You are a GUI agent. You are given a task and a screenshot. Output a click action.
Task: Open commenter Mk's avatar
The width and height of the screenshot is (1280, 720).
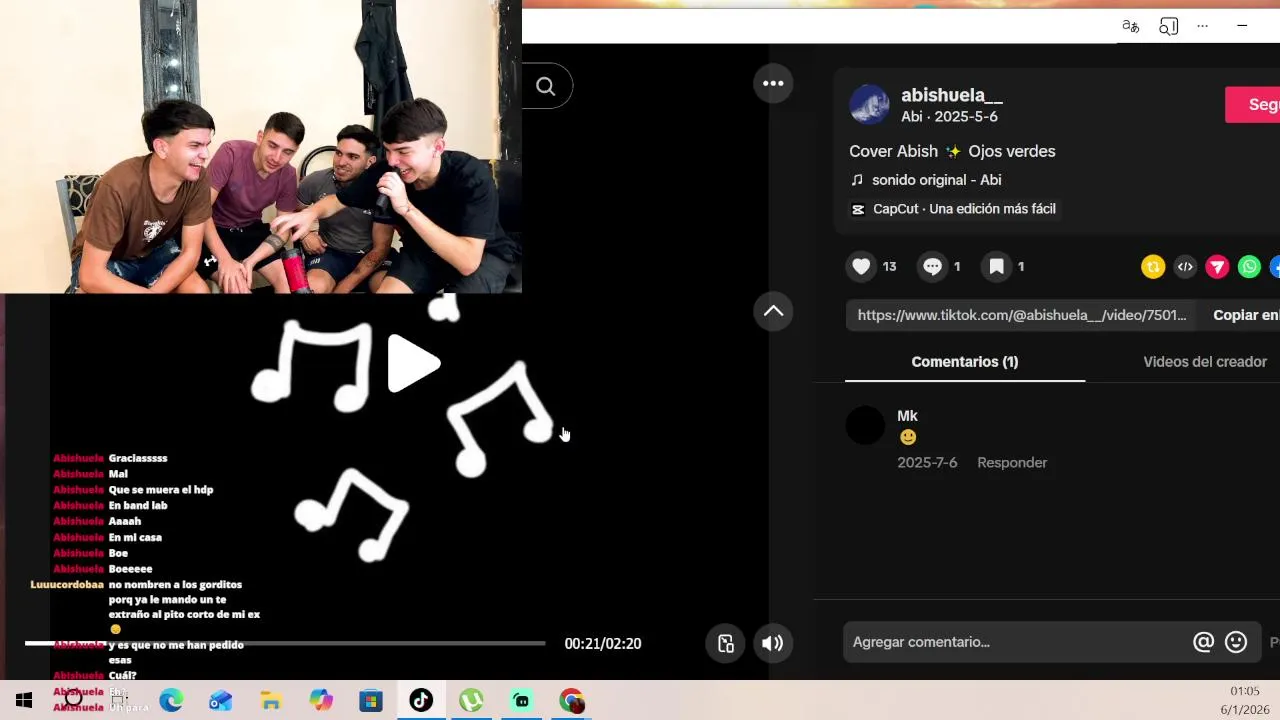[x=865, y=426]
